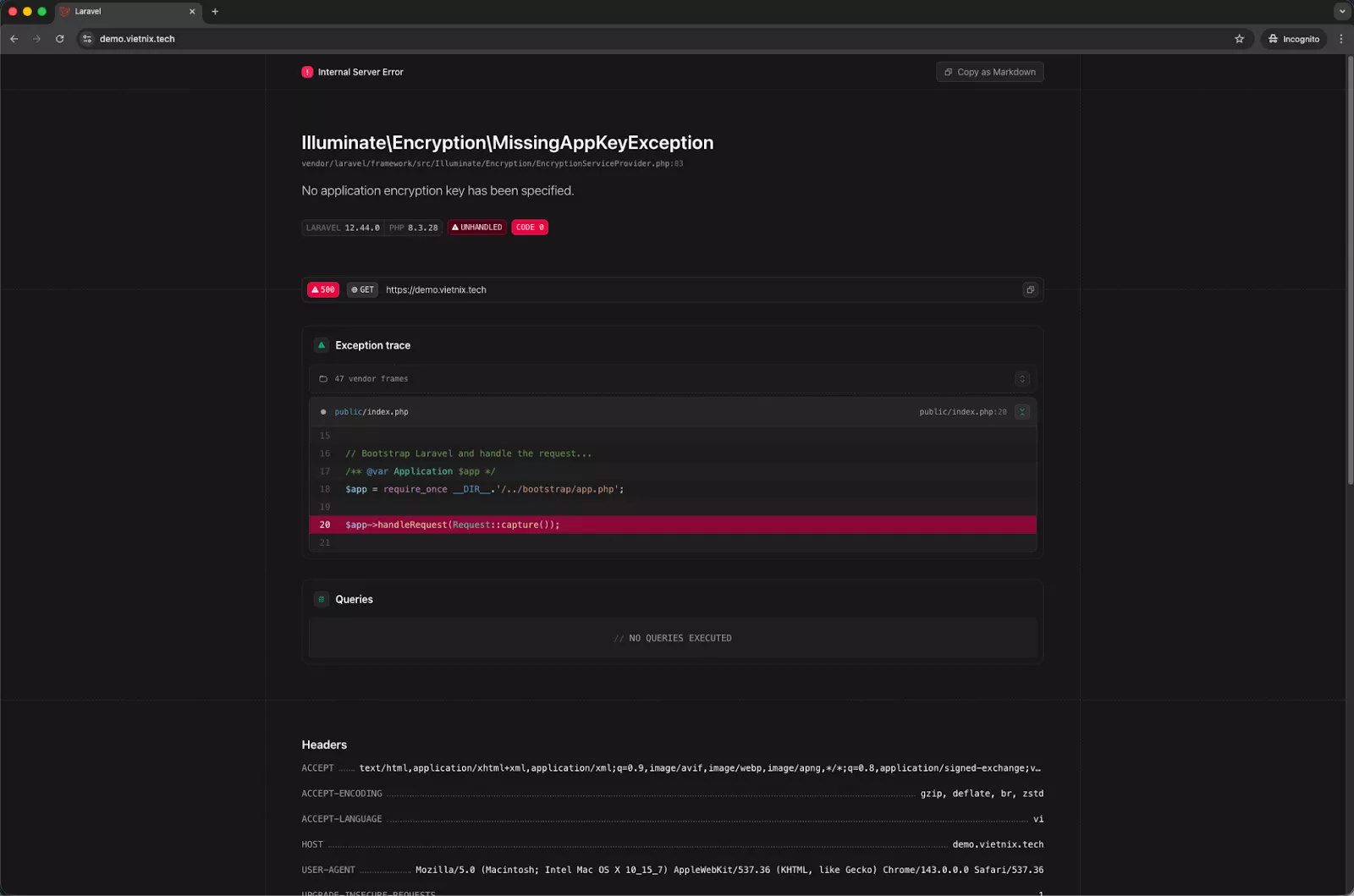Click the CODE 0 badge
The image size is (1354, 896).
(530, 228)
